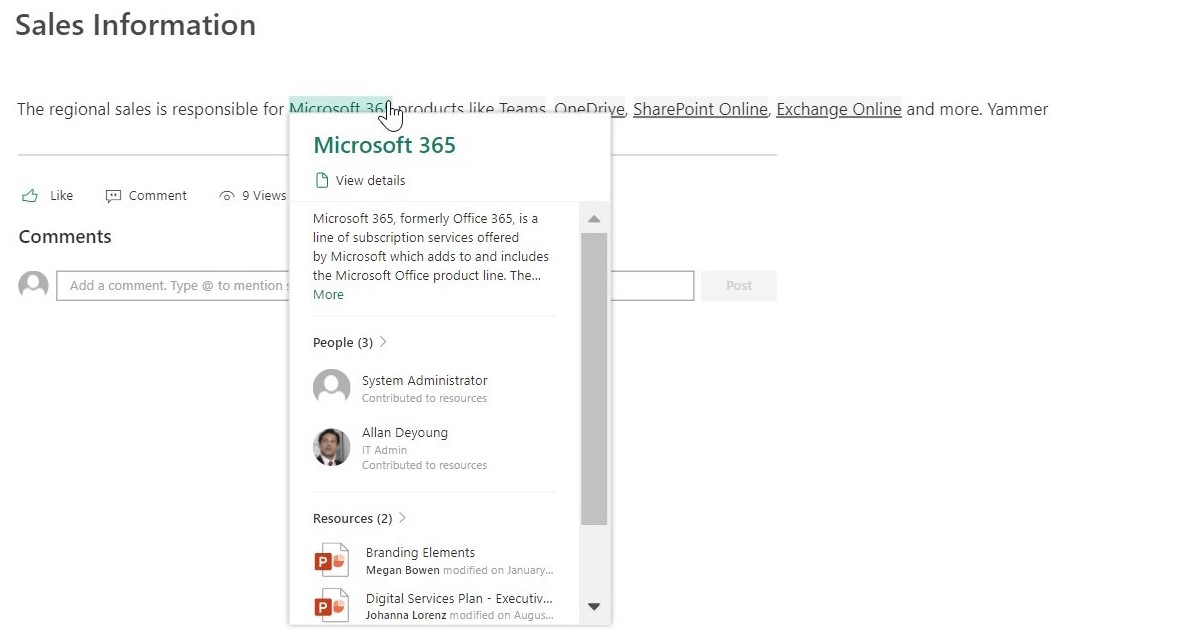Click the Comment label
This screenshot has height=635, width=1203.
click(x=158, y=196)
